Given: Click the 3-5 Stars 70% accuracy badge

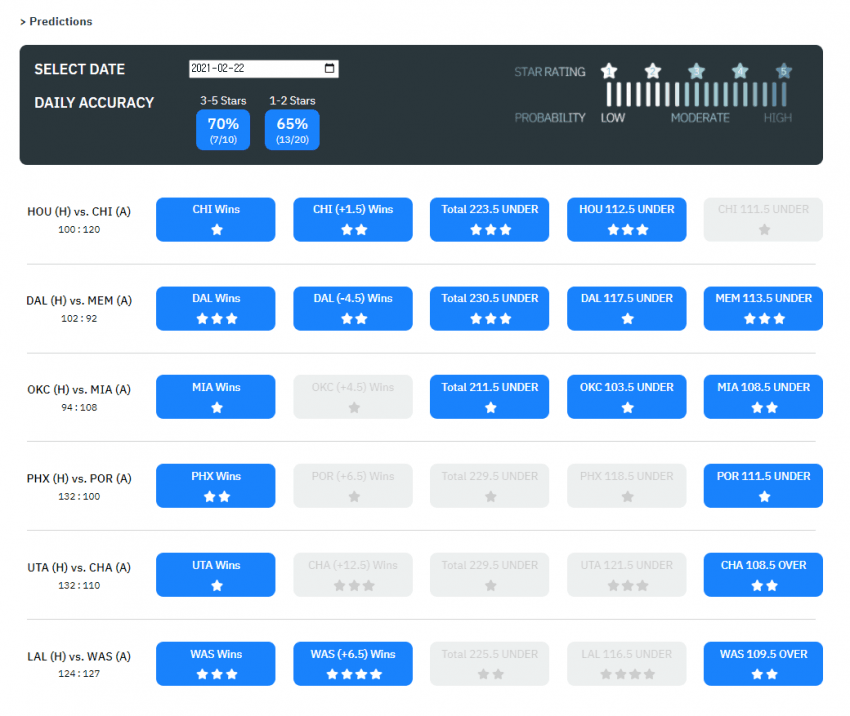Looking at the screenshot, I should [x=223, y=130].
